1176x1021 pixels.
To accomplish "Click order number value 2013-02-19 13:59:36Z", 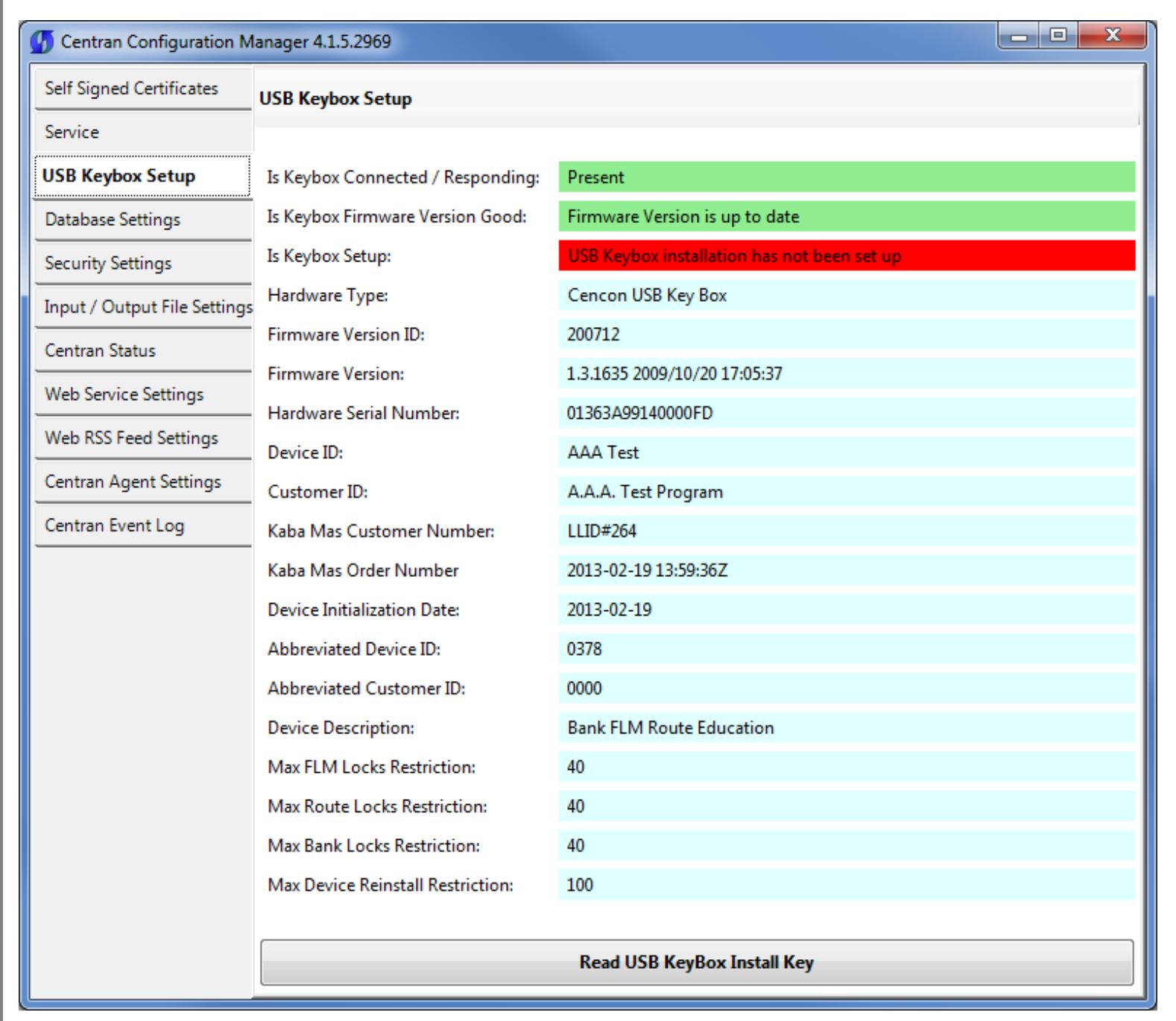I will [847, 570].
